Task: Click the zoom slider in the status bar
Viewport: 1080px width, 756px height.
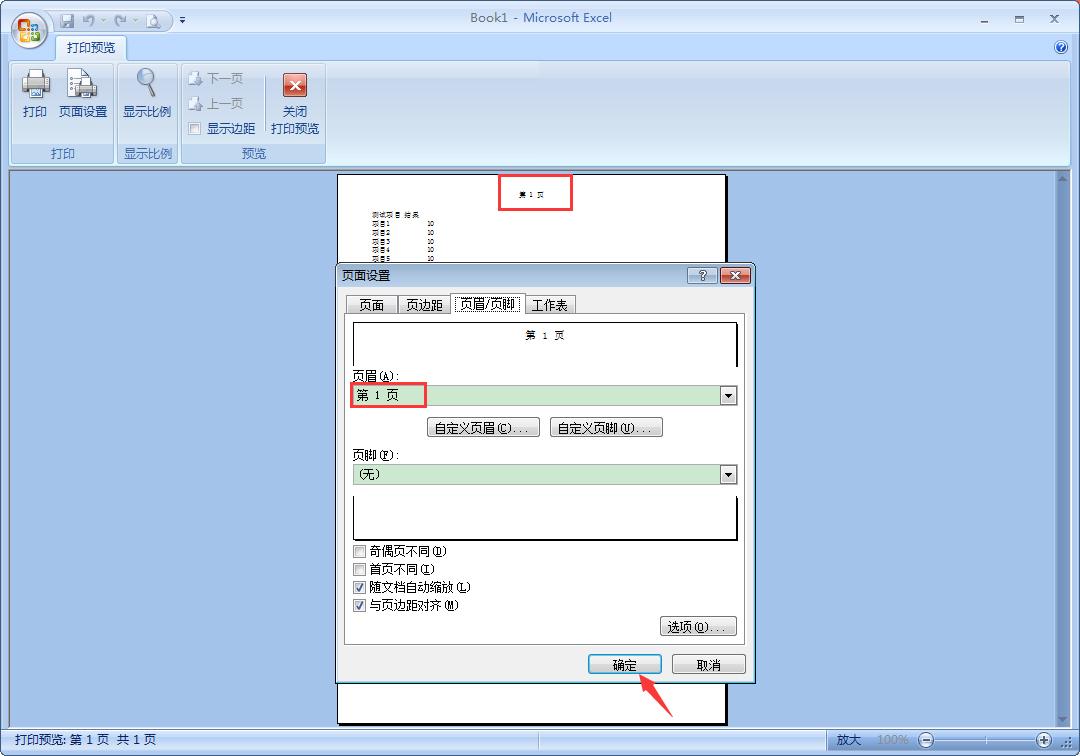Action: [x=985, y=740]
